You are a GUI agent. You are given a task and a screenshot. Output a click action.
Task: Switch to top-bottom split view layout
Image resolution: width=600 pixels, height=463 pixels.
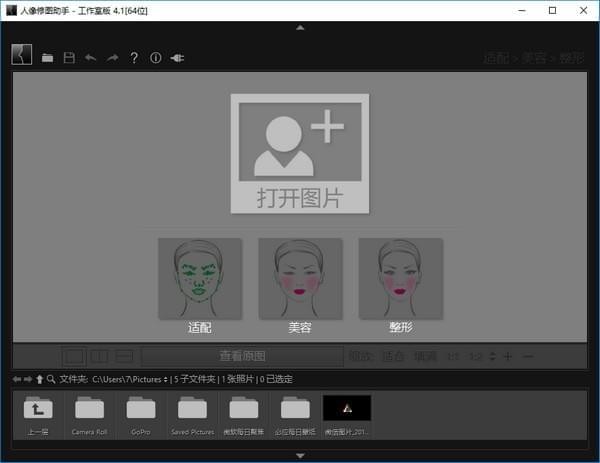(124, 356)
